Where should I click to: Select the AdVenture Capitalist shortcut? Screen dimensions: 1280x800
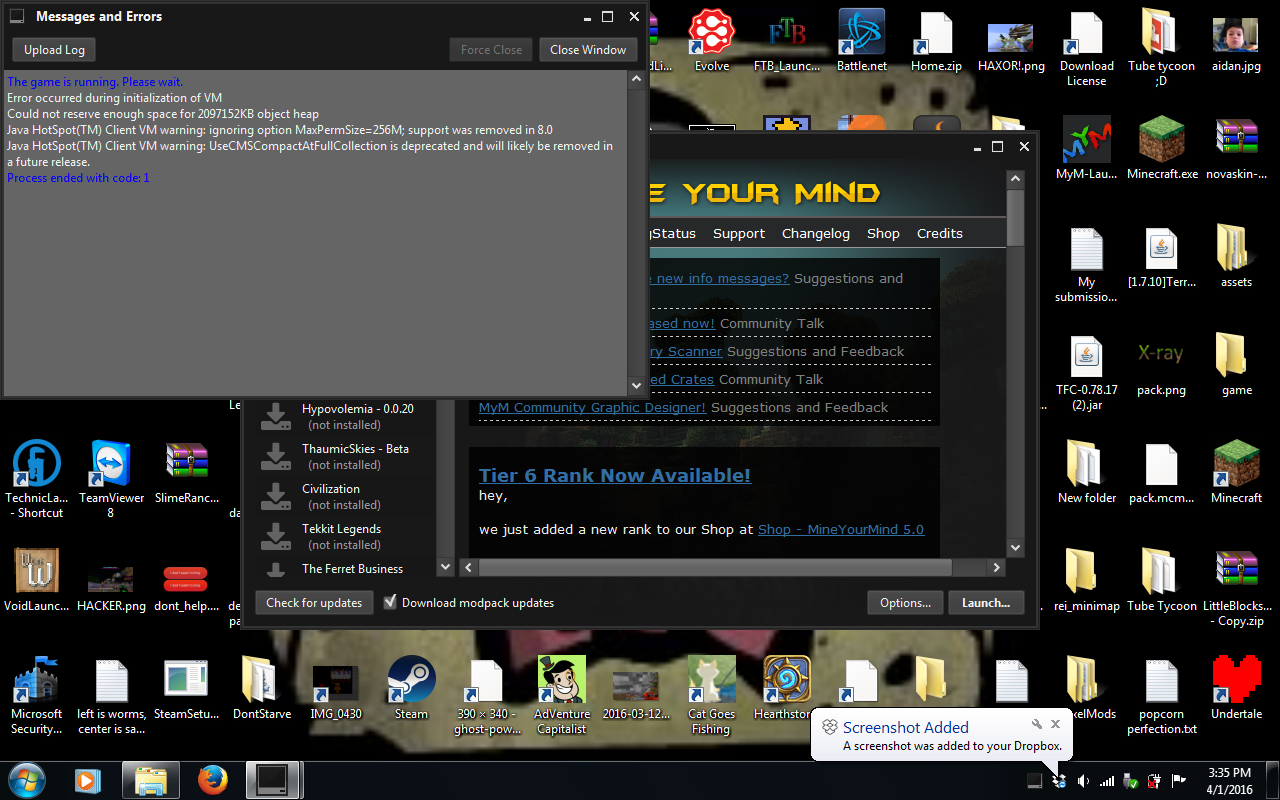point(561,695)
